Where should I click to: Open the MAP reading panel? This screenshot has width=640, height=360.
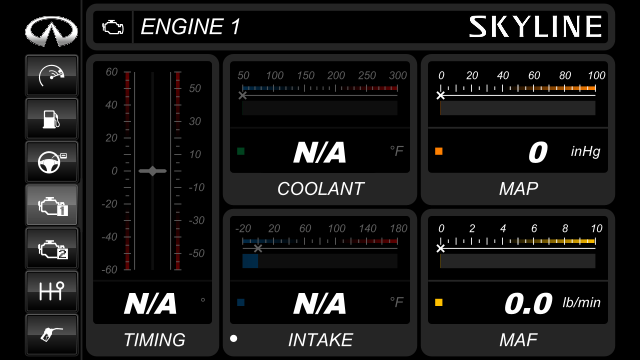point(518,151)
